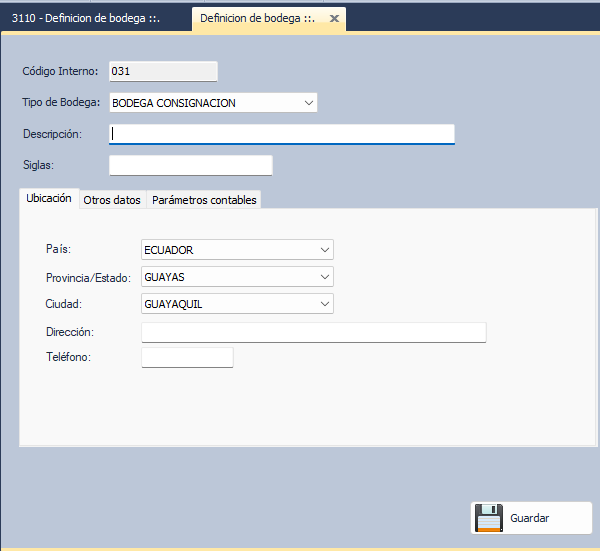Click the Descripción field label
The height and width of the screenshot is (551, 600).
[52, 133]
